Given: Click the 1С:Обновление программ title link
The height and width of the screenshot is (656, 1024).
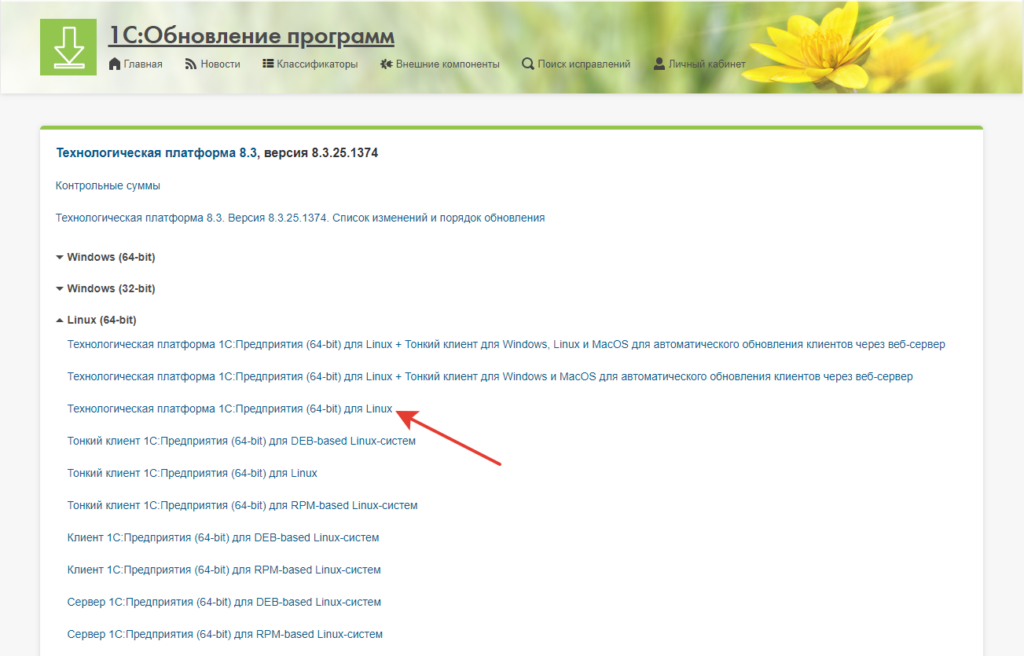Looking at the screenshot, I should click(251, 35).
